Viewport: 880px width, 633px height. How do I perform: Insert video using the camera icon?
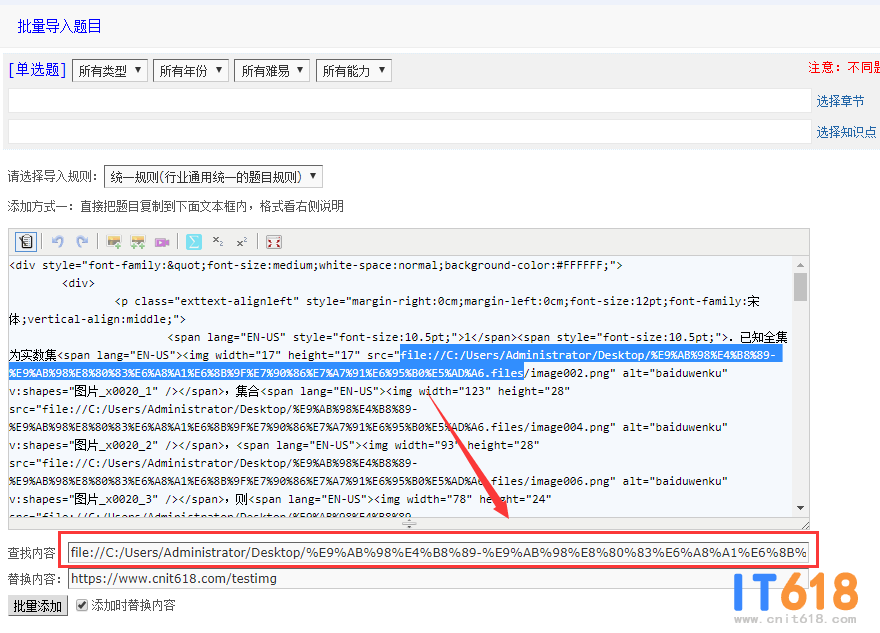(162, 242)
